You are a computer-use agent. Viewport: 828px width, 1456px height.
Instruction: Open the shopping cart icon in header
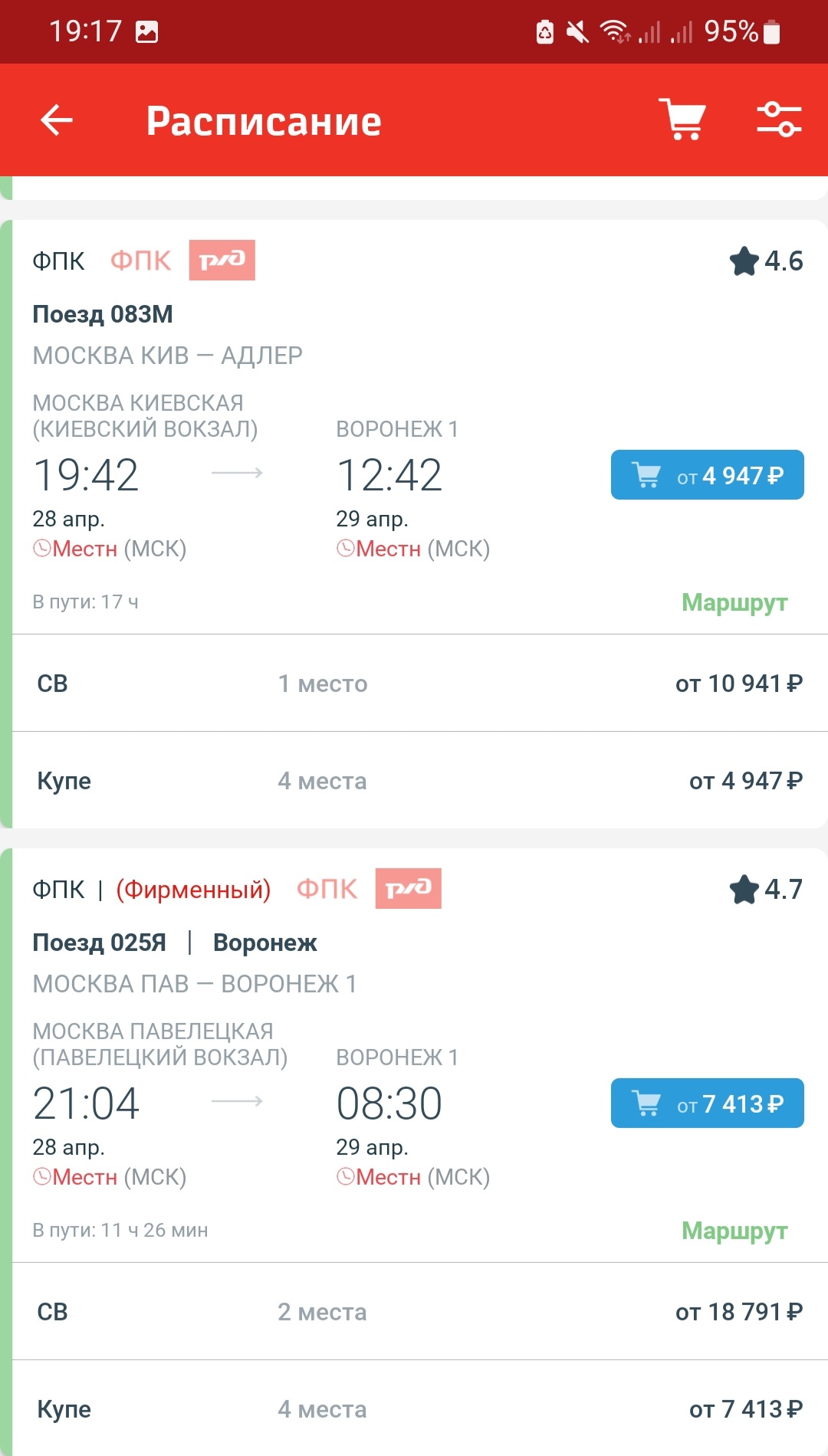tap(682, 120)
